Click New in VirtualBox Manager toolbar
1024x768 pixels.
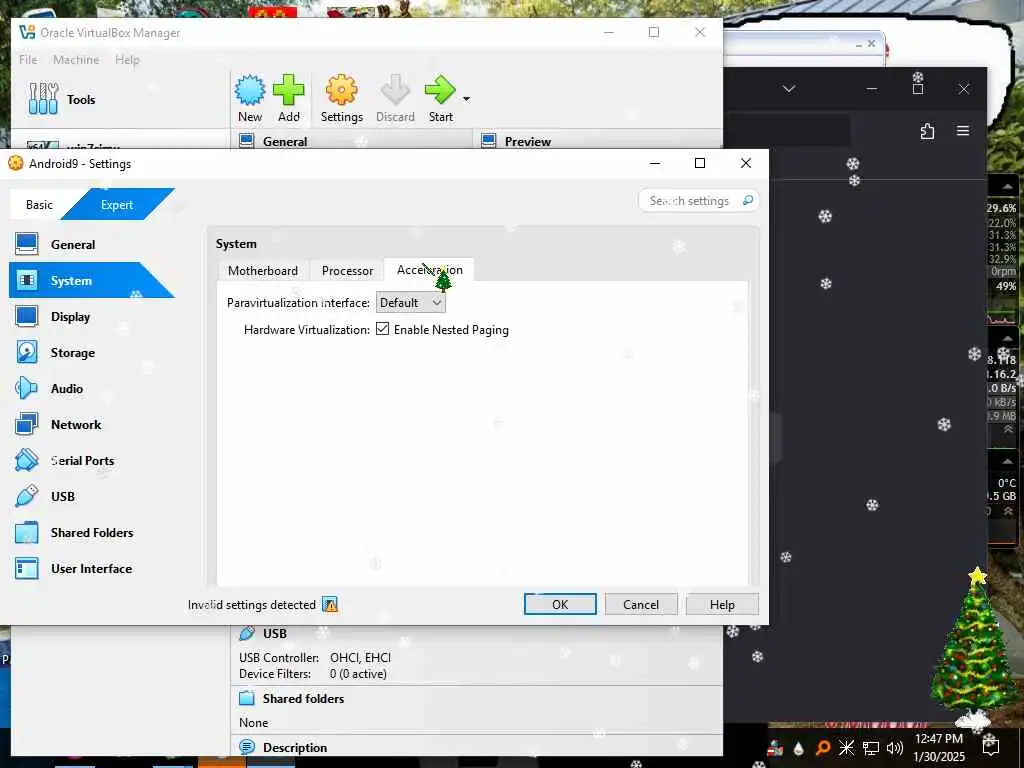(250, 99)
